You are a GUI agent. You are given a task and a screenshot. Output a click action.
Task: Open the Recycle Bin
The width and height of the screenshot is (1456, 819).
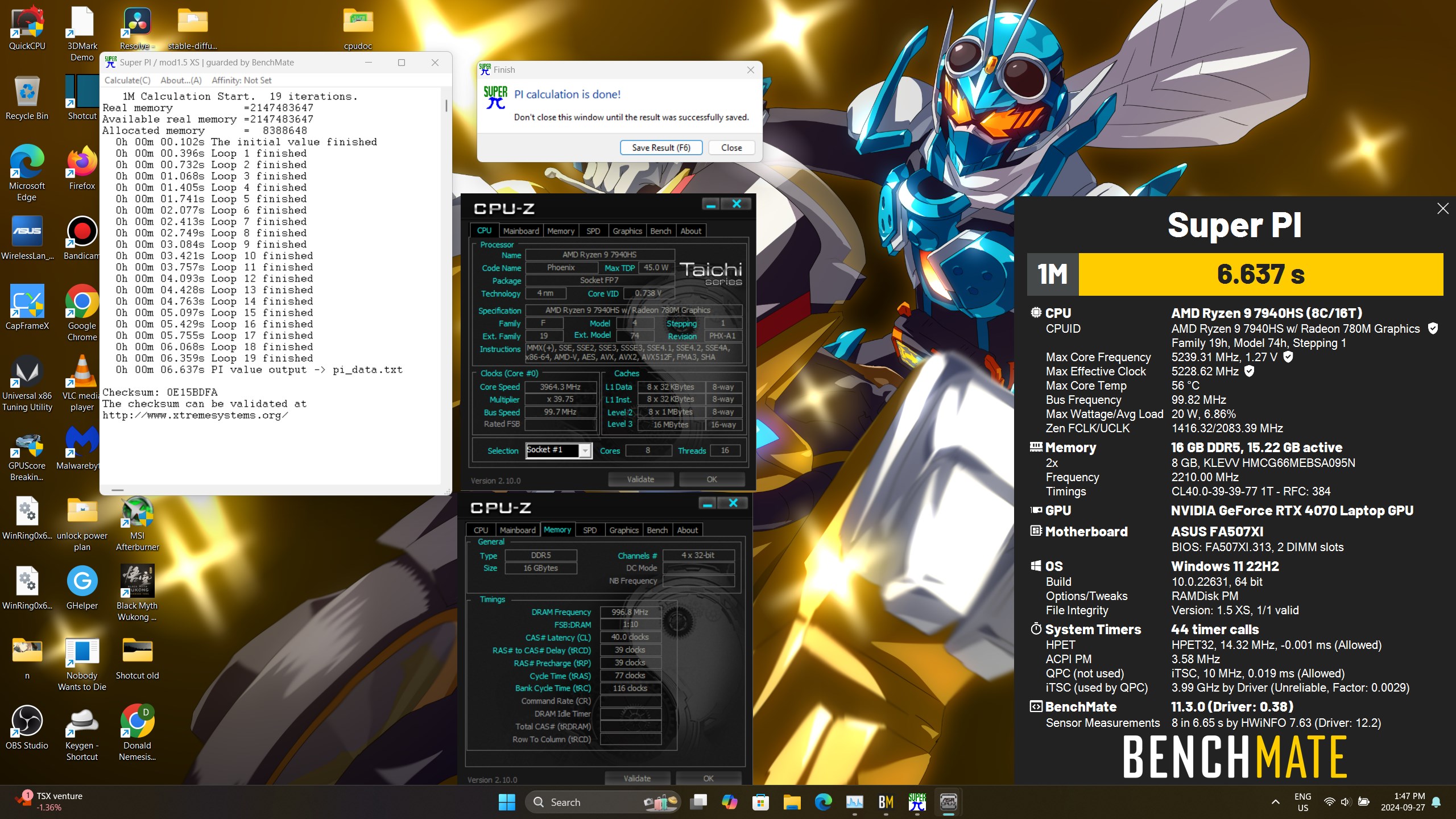(x=27, y=98)
